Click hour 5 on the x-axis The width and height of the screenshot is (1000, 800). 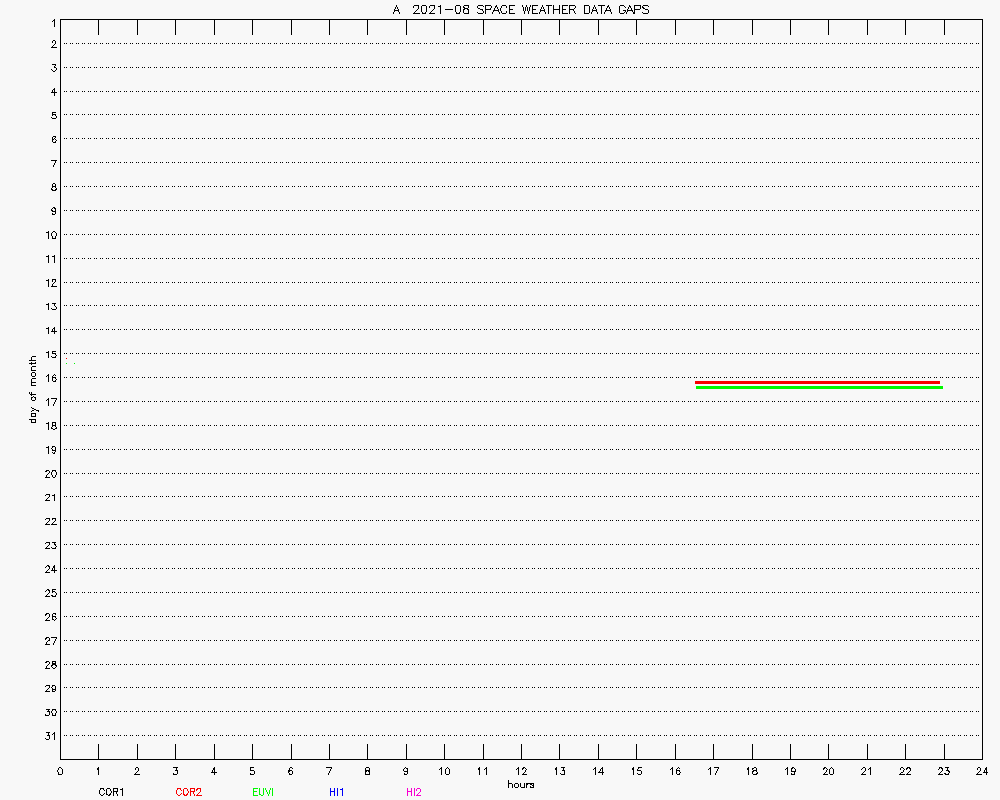[252, 771]
